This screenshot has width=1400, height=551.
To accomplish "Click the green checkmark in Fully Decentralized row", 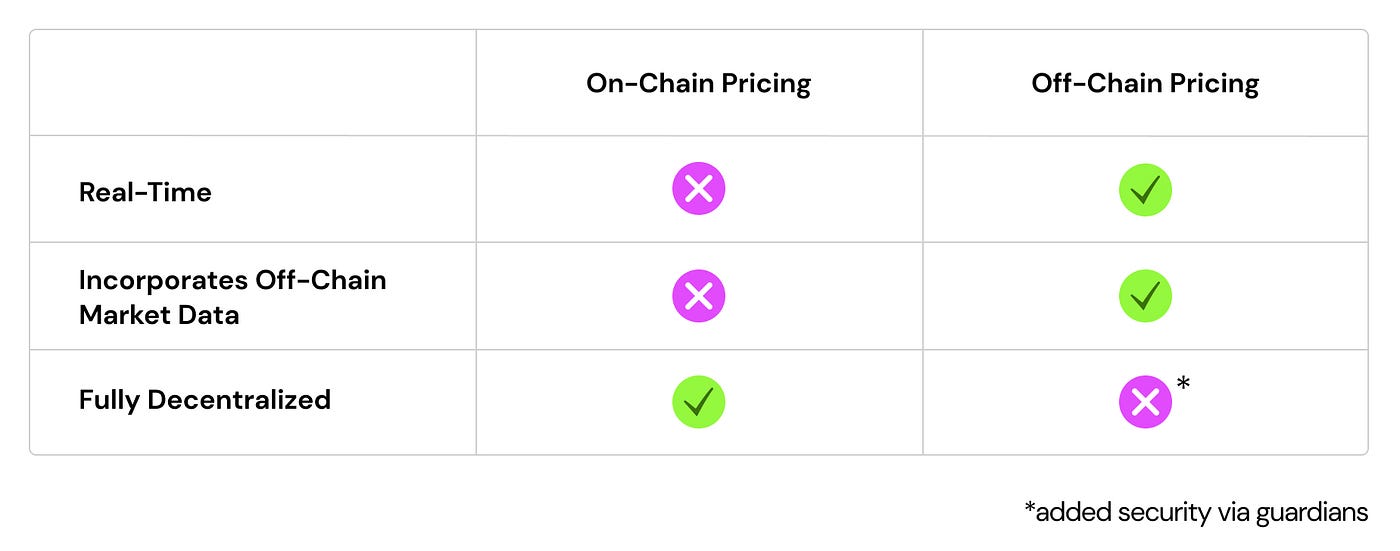I will (698, 402).
